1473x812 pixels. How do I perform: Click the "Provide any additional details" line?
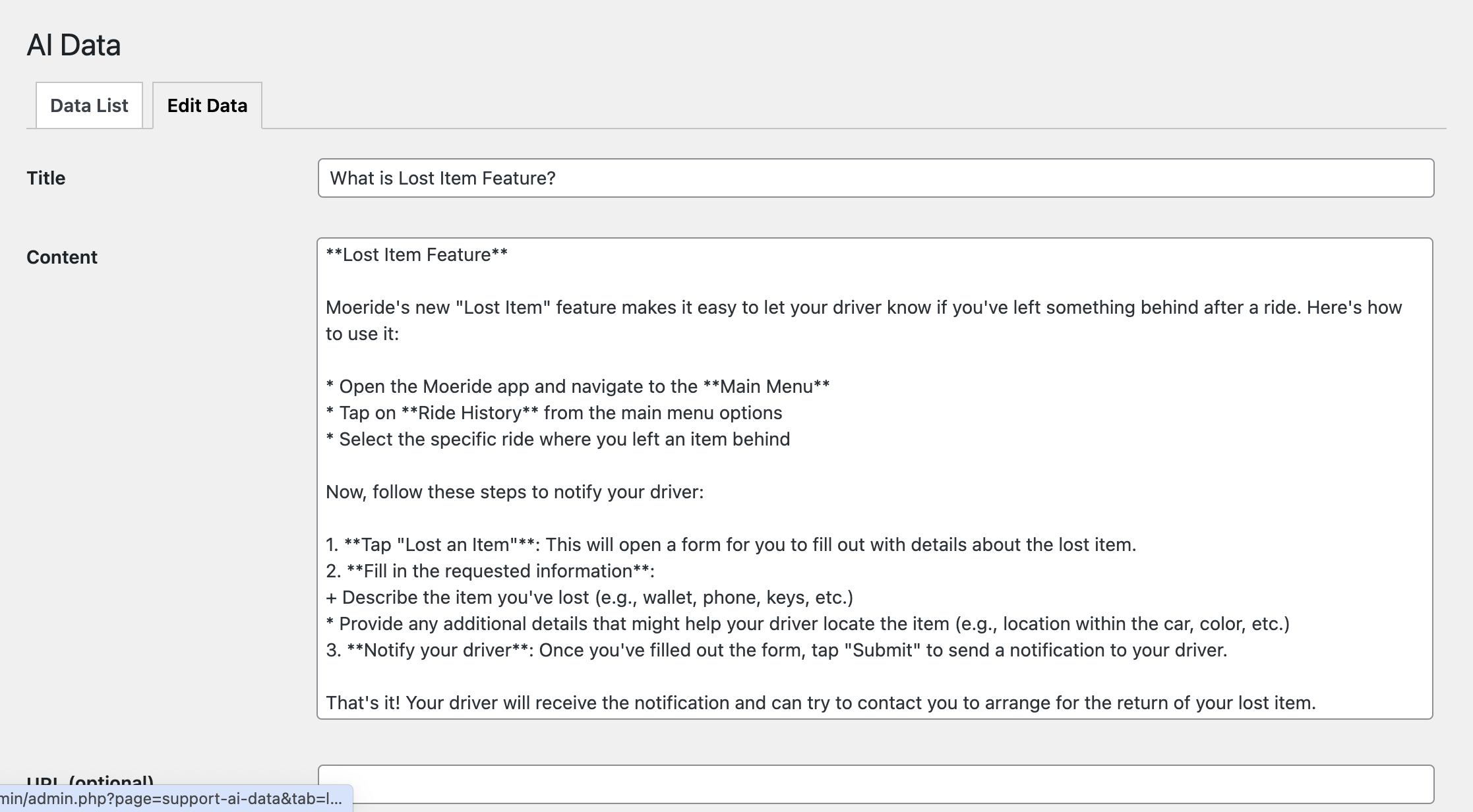click(808, 624)
